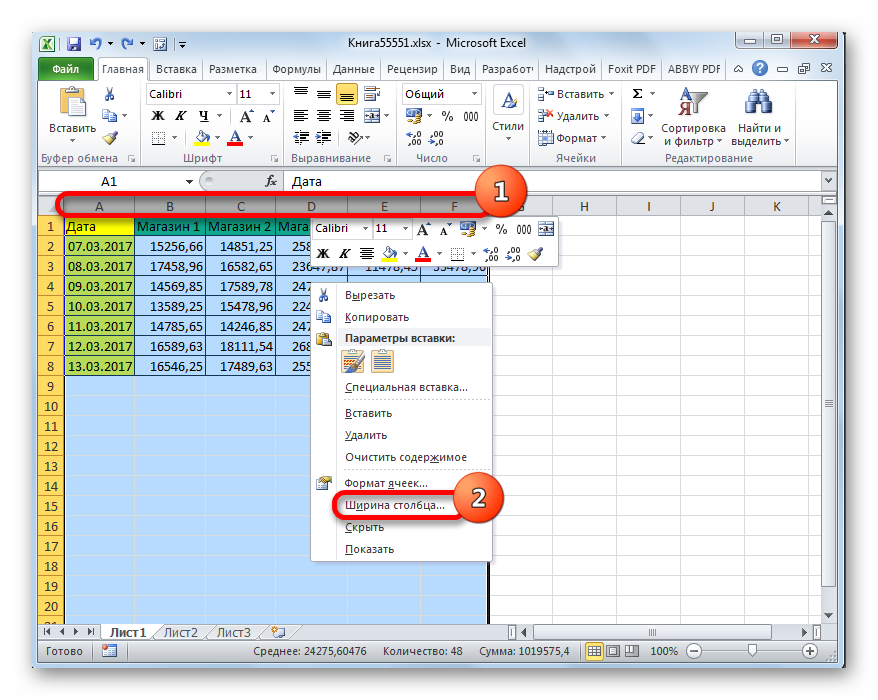The image size is (878, 700).
Task: Switch to the Формулы ribbon tab
Action: [x=295, y=70]
